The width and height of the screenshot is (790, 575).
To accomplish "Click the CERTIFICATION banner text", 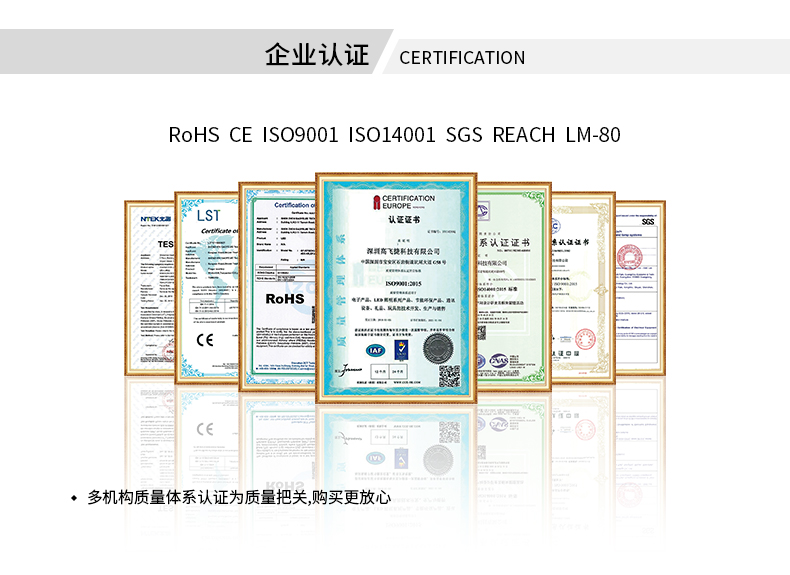I will pyautogui.click(x=462, y=58).
